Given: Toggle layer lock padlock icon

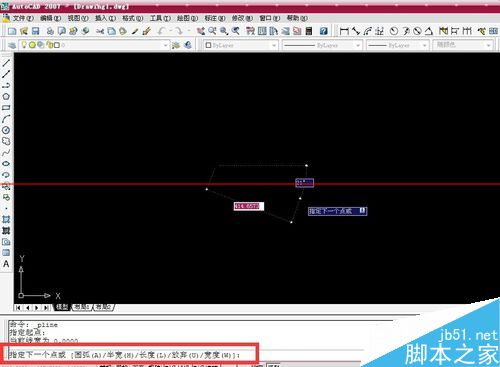Looking at the screenshot, I should click(49, 45).
